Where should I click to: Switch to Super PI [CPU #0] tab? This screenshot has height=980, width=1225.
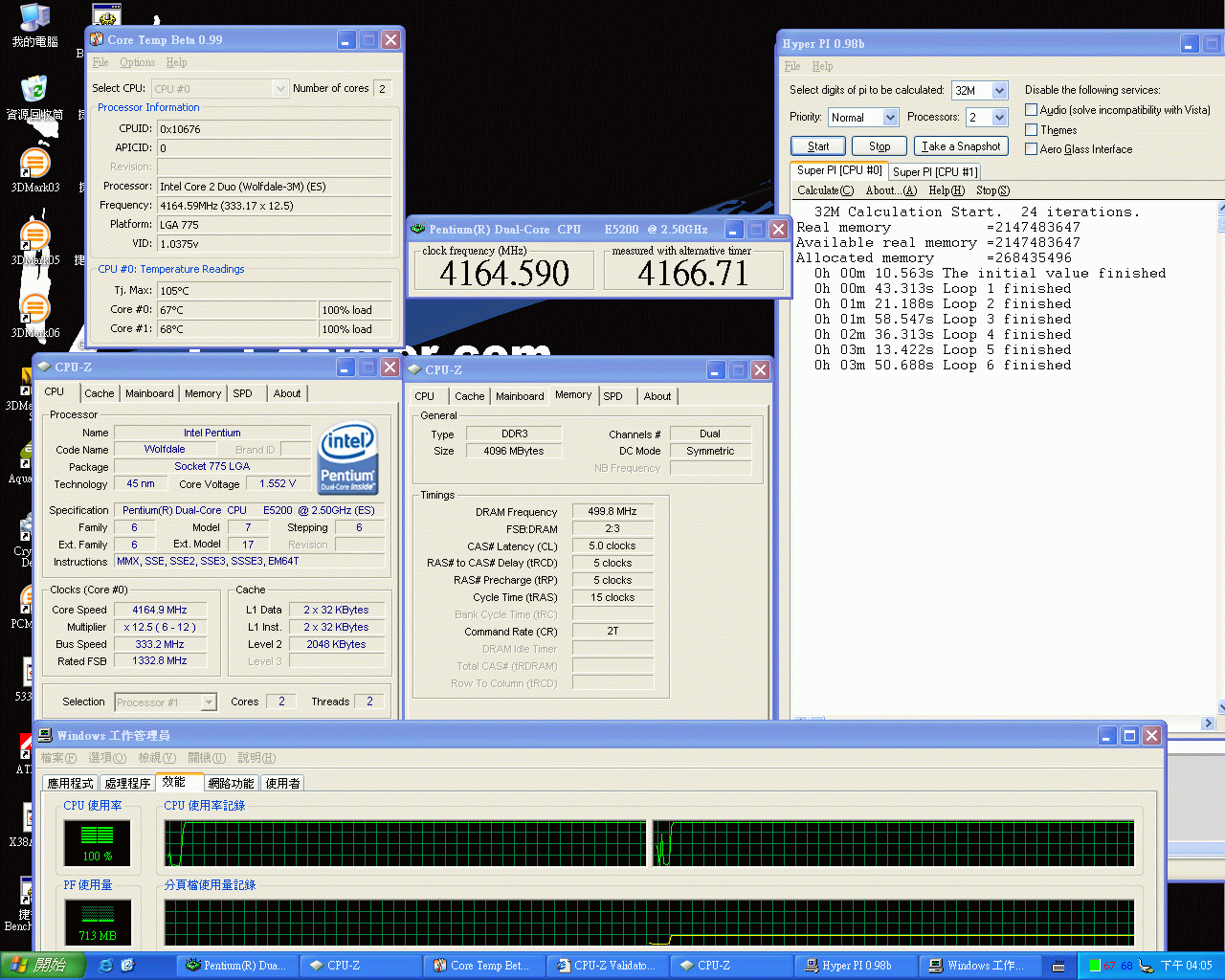[839, 170]
